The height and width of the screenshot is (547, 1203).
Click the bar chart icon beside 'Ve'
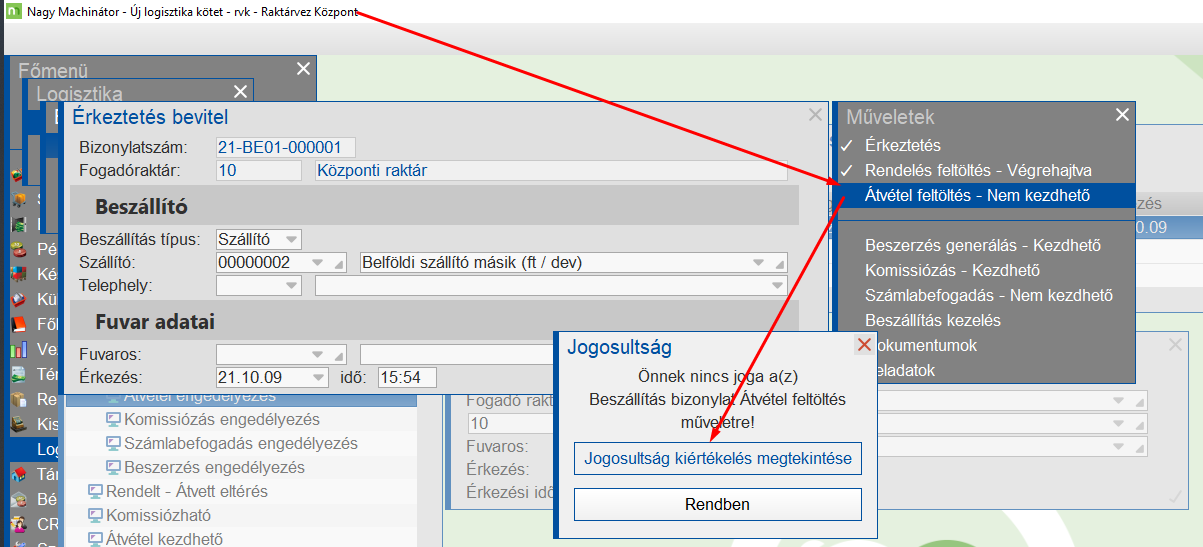18,350
